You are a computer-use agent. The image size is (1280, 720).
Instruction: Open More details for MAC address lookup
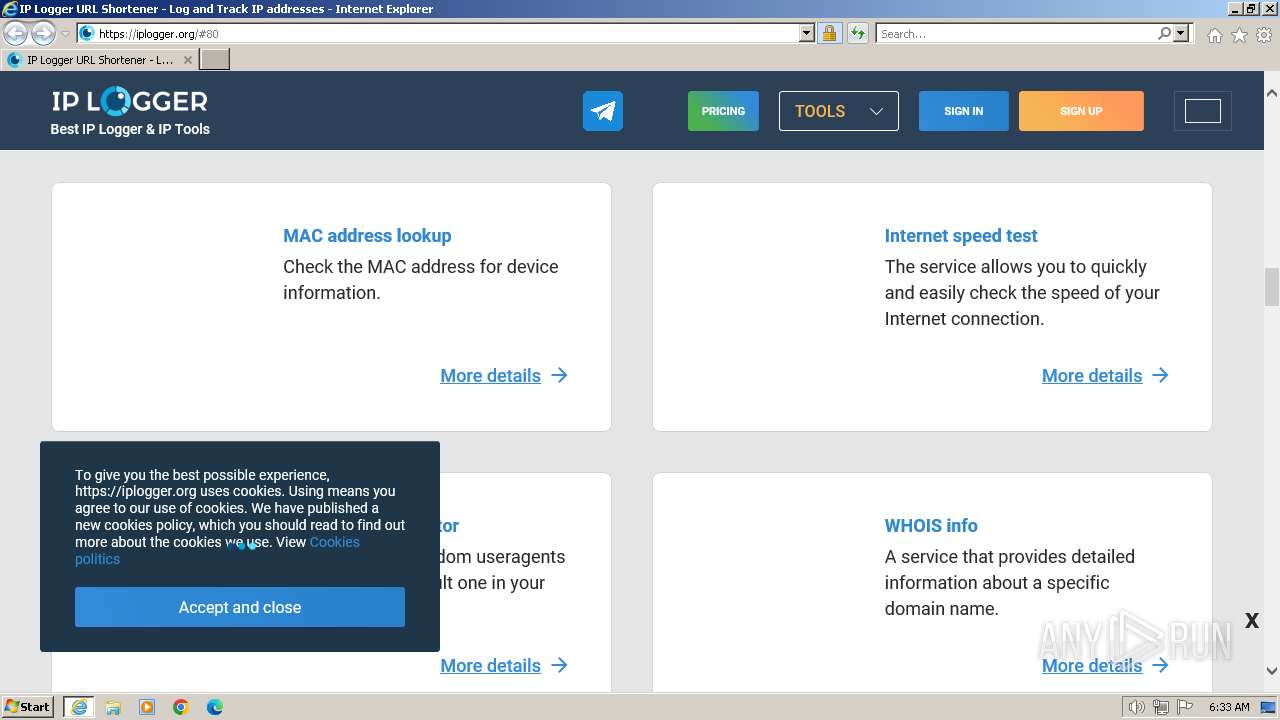[504, 376]
